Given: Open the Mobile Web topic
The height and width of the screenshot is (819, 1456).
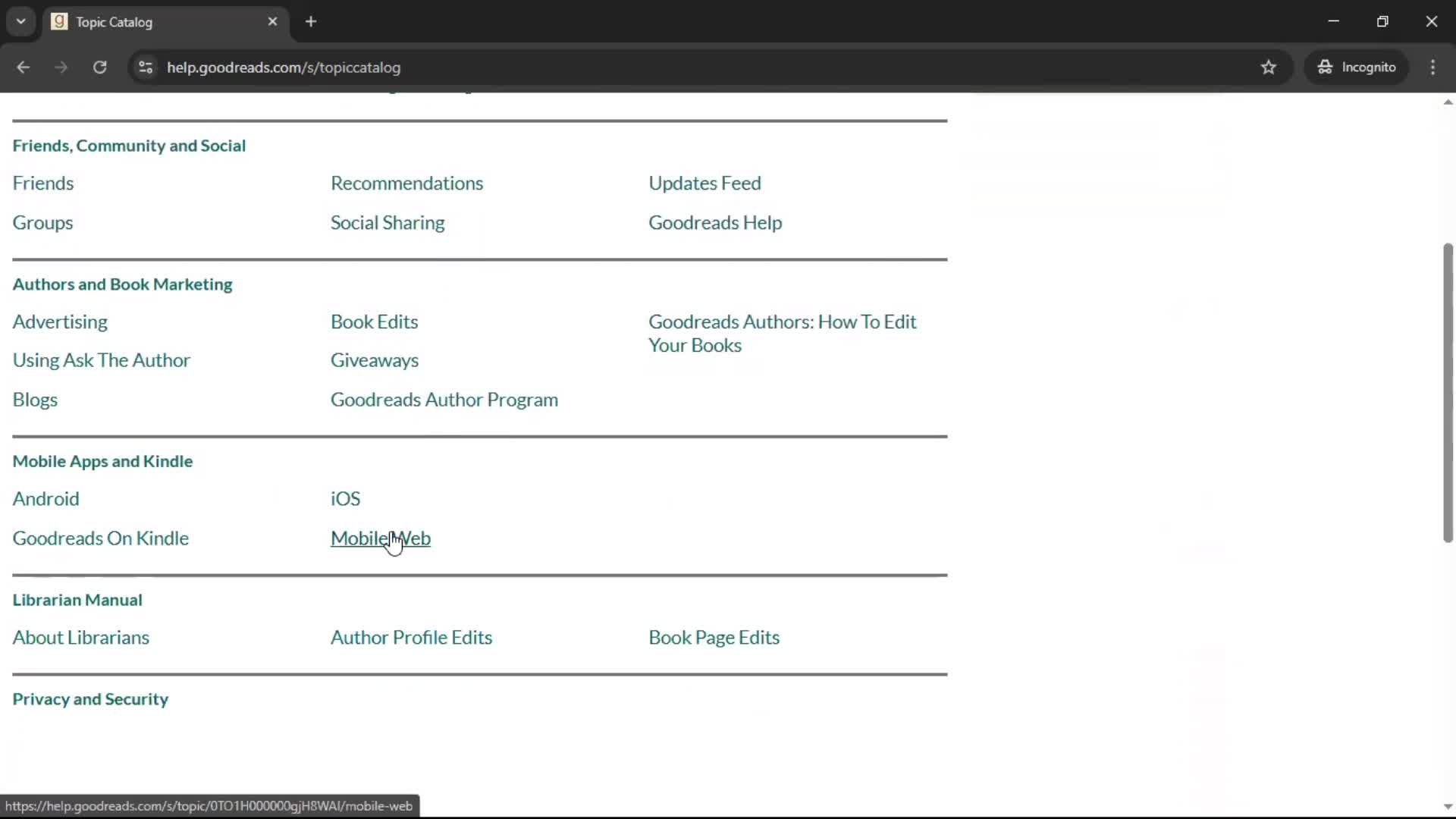Looking at the screenshot, I should pyautogui.click(x=381, y=538).
